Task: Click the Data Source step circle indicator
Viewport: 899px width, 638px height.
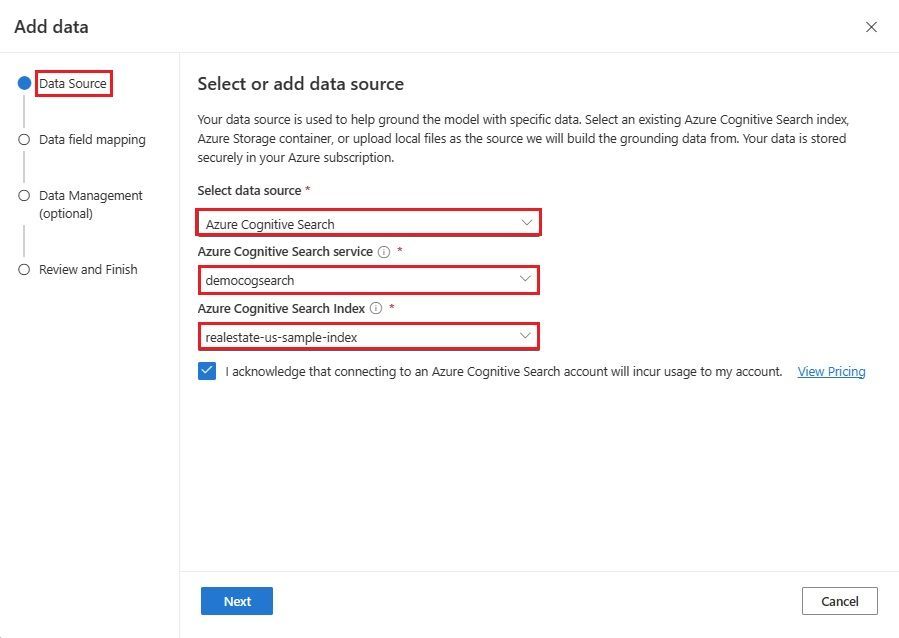Action: pyautogui.click(x=24, y=84)
